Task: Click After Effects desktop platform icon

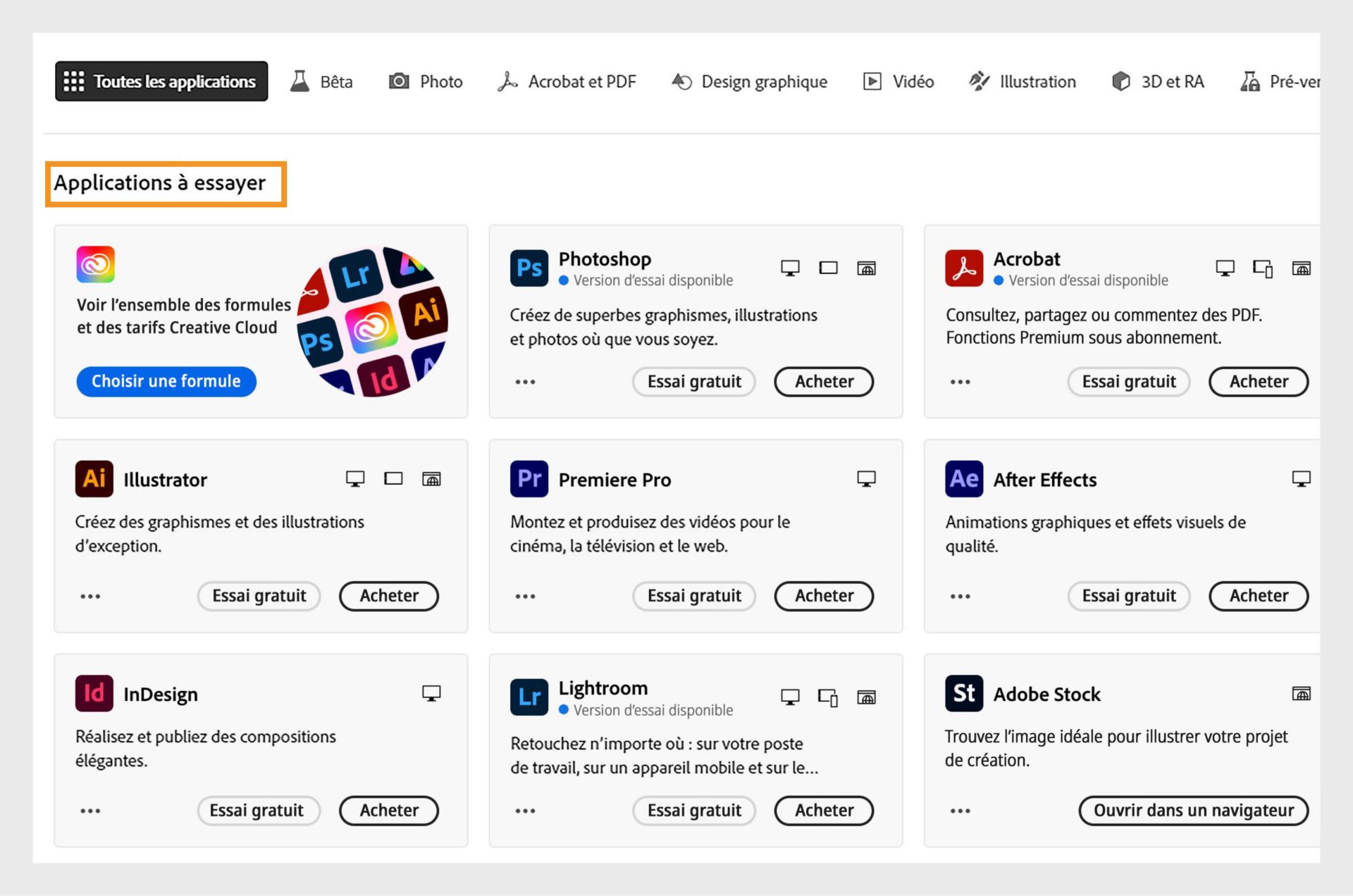Action: [1302, 479]
